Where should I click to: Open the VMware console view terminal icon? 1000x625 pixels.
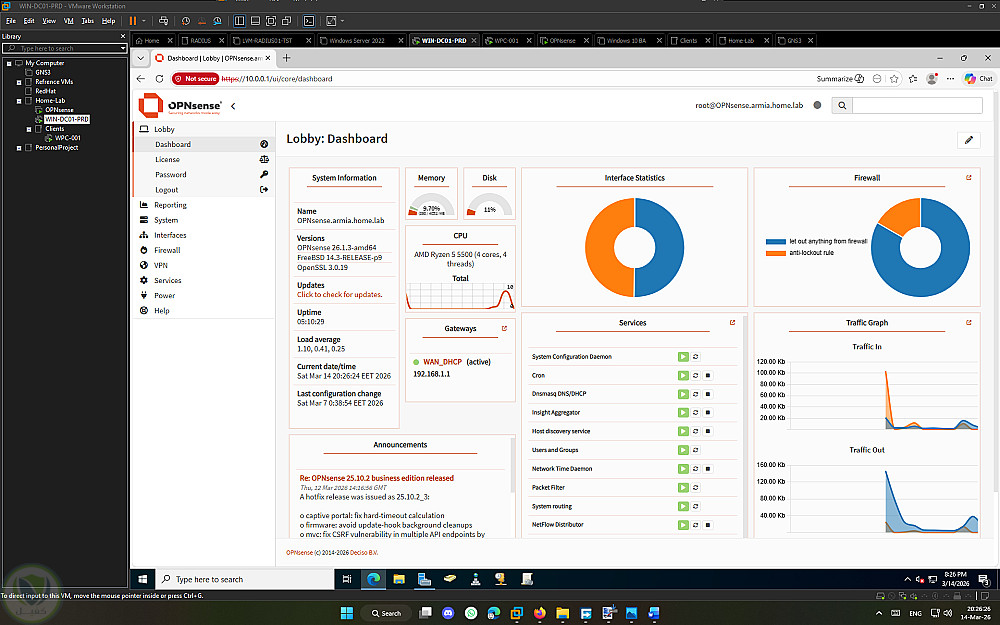coord(309,21)
